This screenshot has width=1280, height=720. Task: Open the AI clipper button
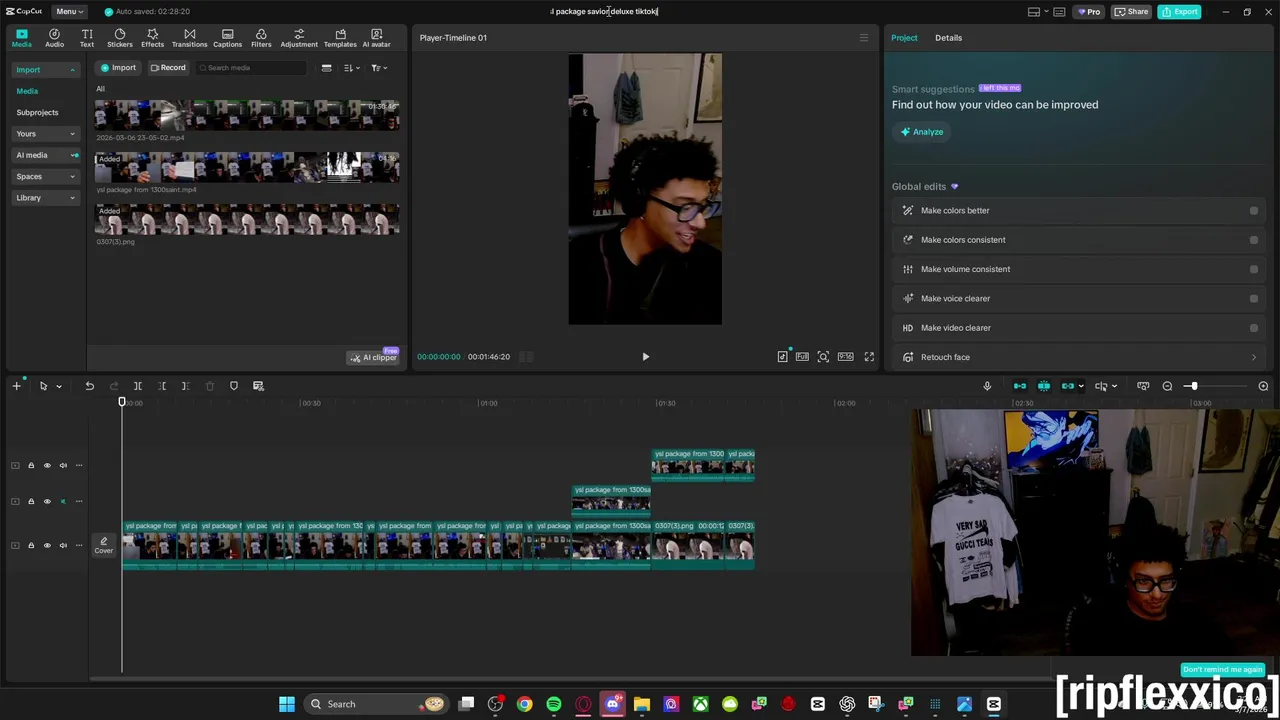[374, 357]
